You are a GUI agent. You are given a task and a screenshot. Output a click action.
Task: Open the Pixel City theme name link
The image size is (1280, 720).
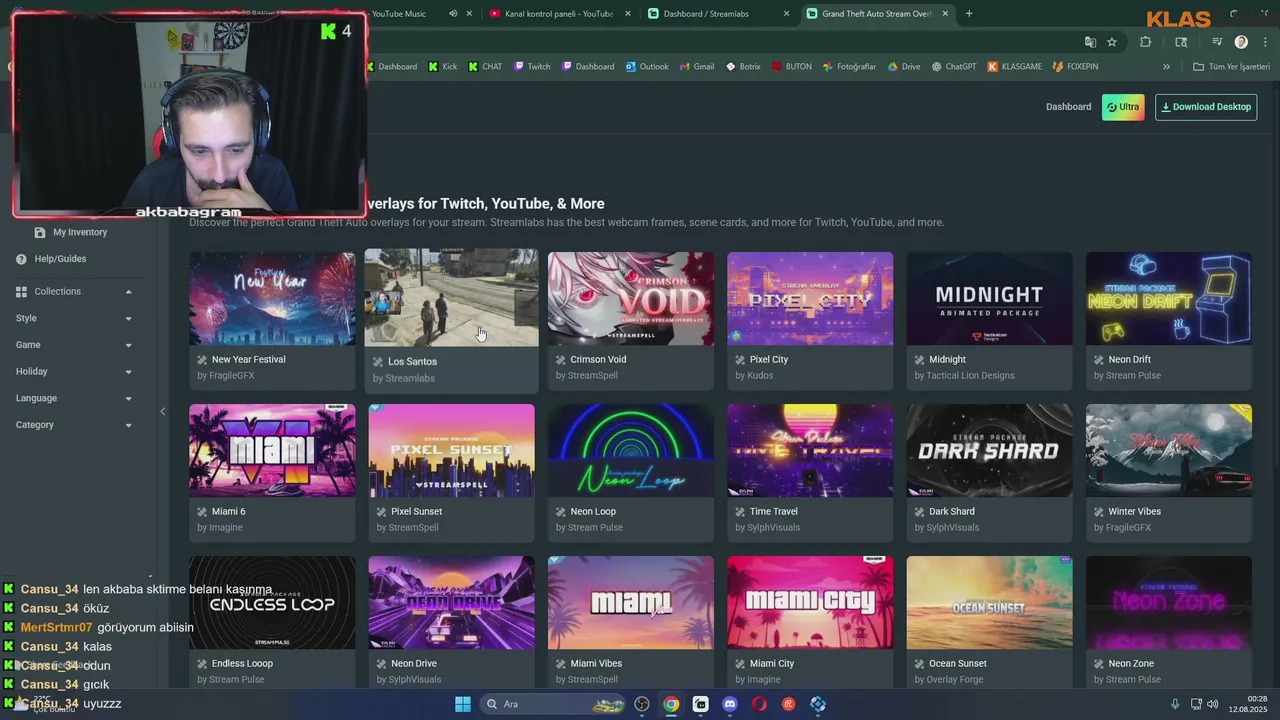pos(769,359)
